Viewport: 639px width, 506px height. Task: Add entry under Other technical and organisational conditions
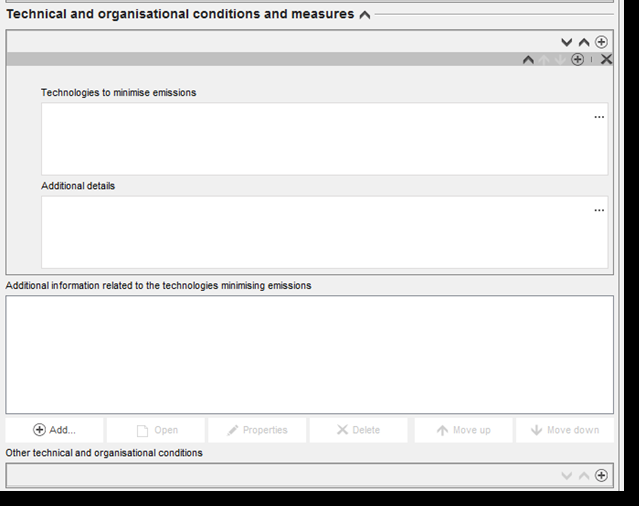tap(601, 475)
